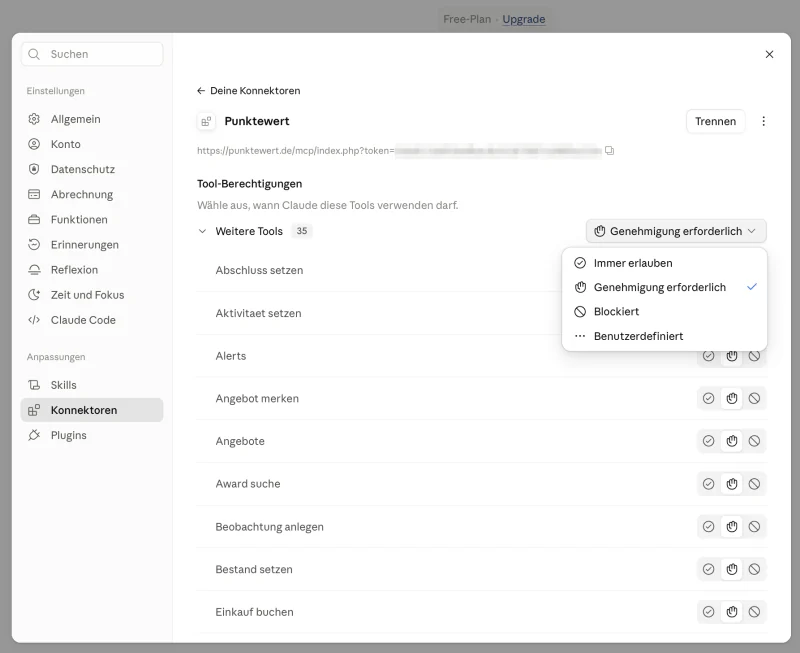
Task: Block the Alerts tool
Action: click(754, 356)
